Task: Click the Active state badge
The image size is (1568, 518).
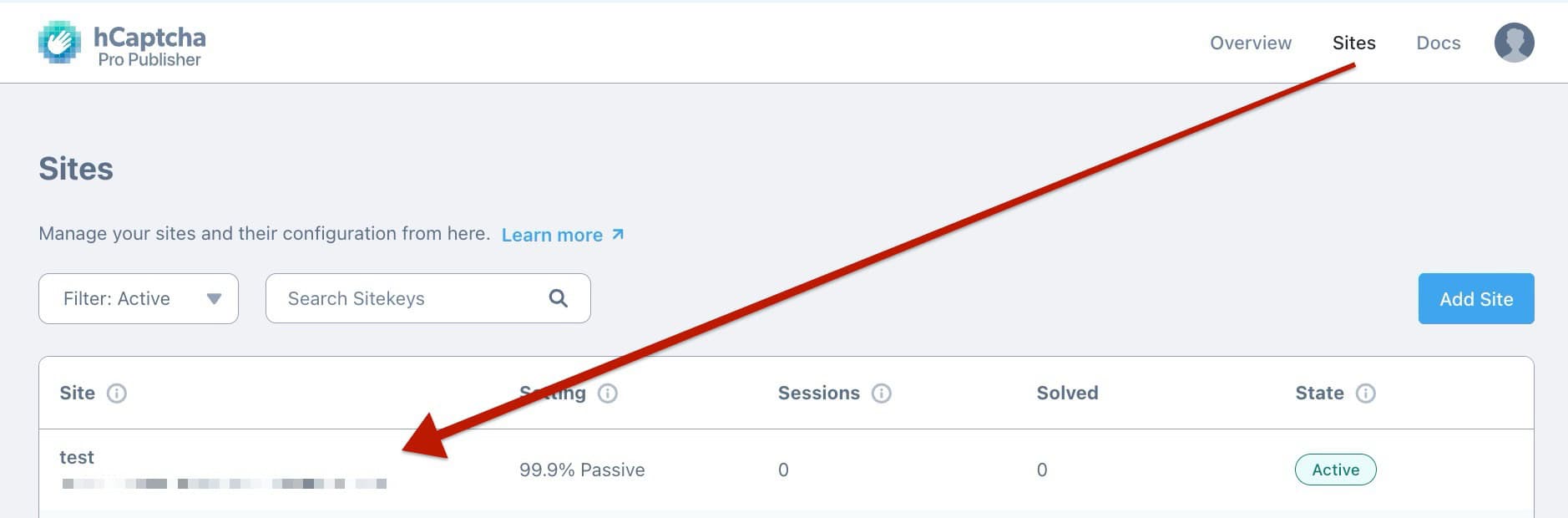Action: [x=1335, y=470]
